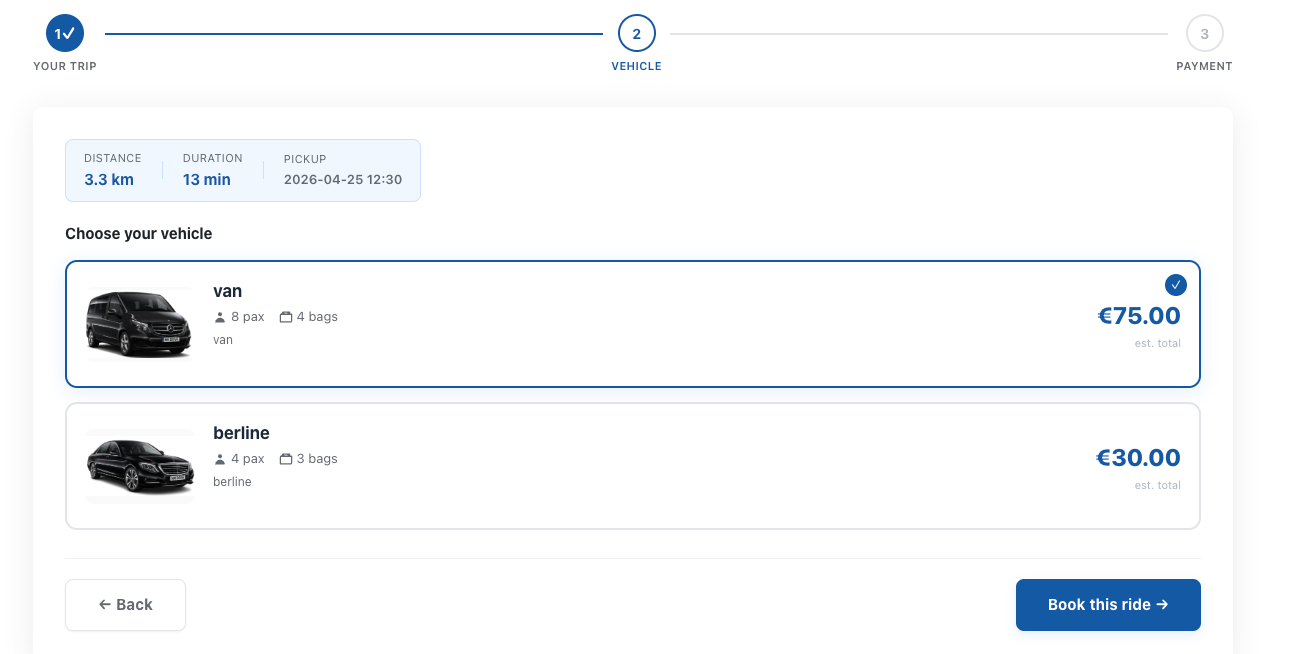The height and width of the screenshot is (654, 1293).
Task: Select step 2 Vehicle circle
Action: pyautogui.click(x=637, y=33)
